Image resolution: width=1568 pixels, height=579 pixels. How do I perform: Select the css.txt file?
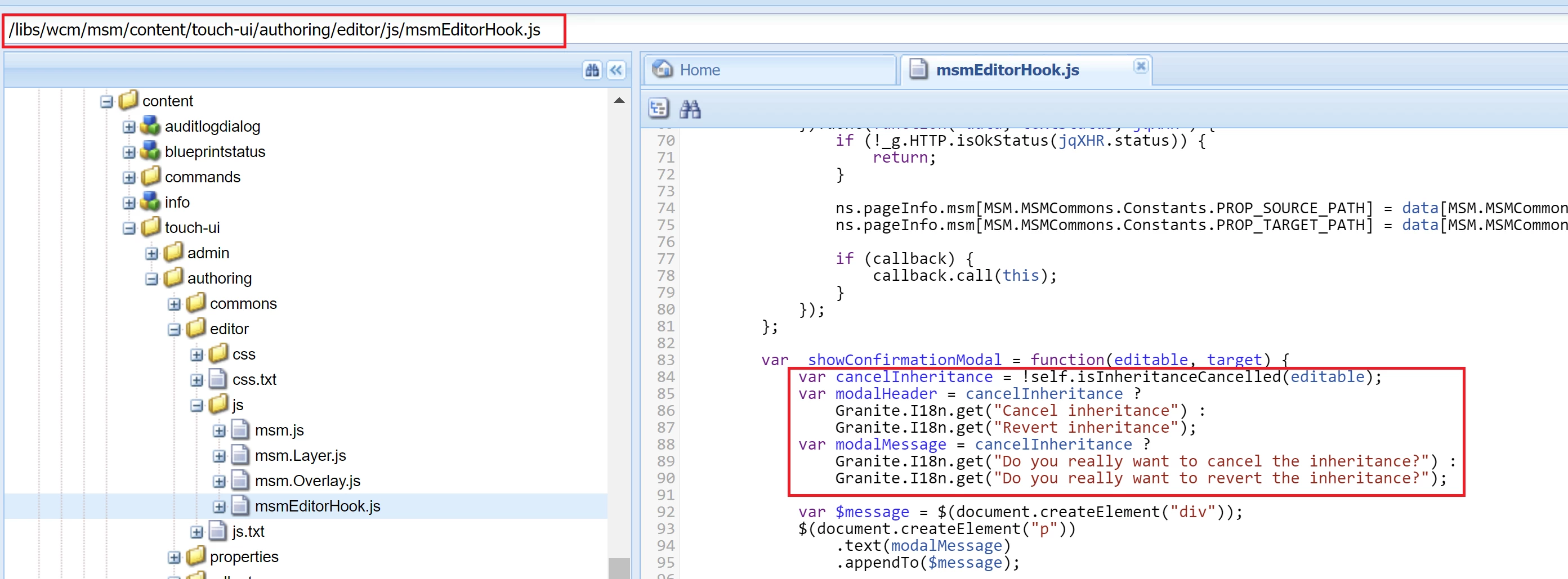click(x=254, y=379)
